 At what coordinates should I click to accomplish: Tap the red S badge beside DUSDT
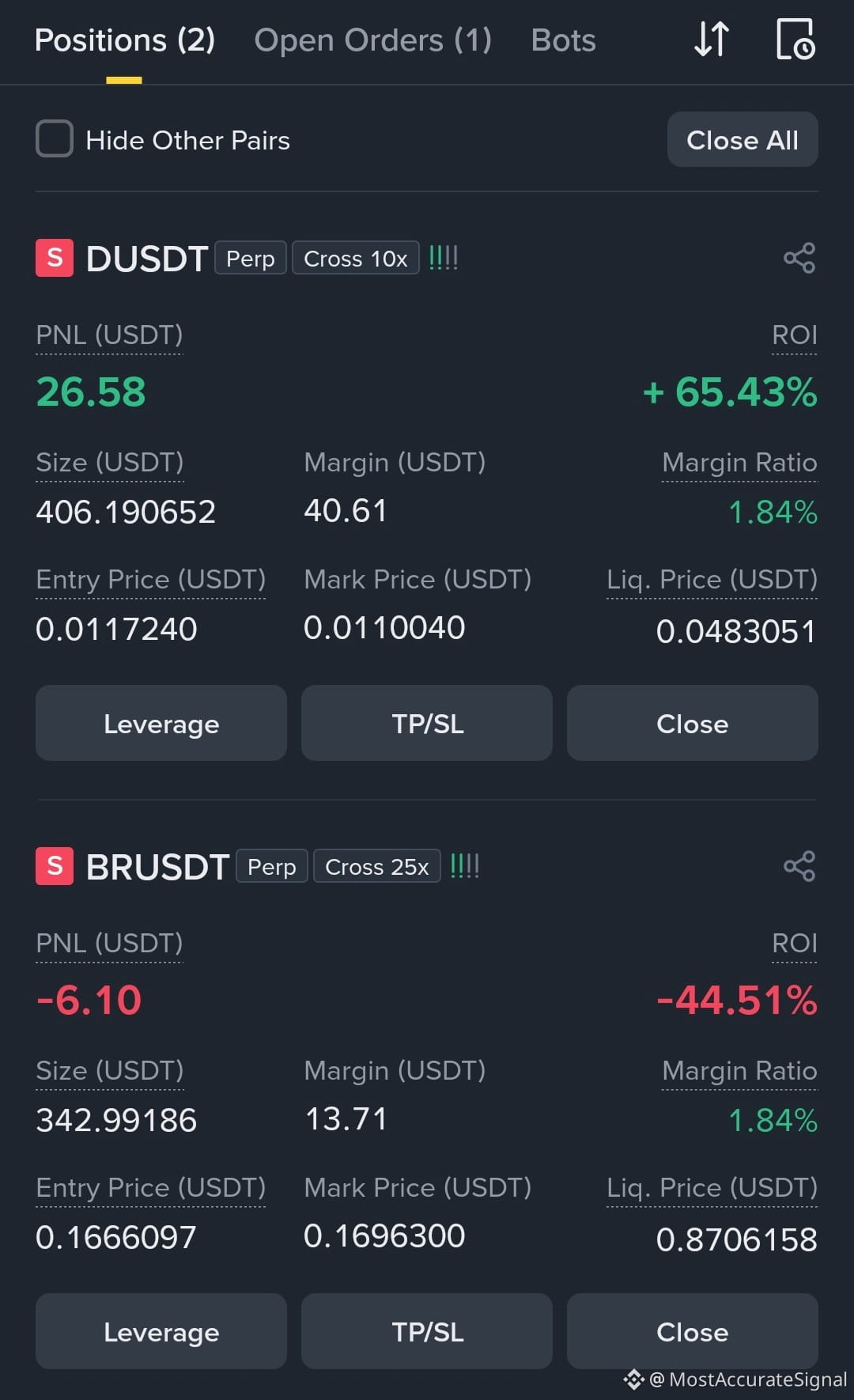[x=55, y=258]
